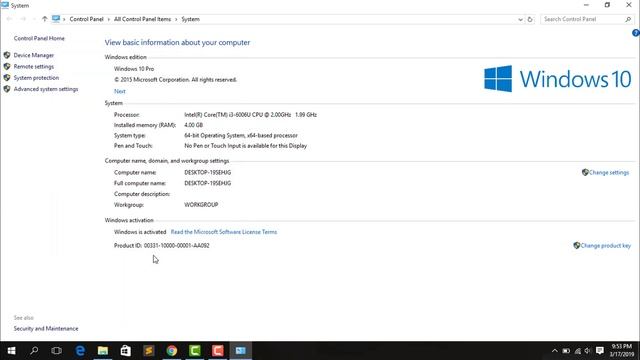This screenshot has height=360, width=640.
Task: Open Security and Maintenance link
Action: [46, 329]
